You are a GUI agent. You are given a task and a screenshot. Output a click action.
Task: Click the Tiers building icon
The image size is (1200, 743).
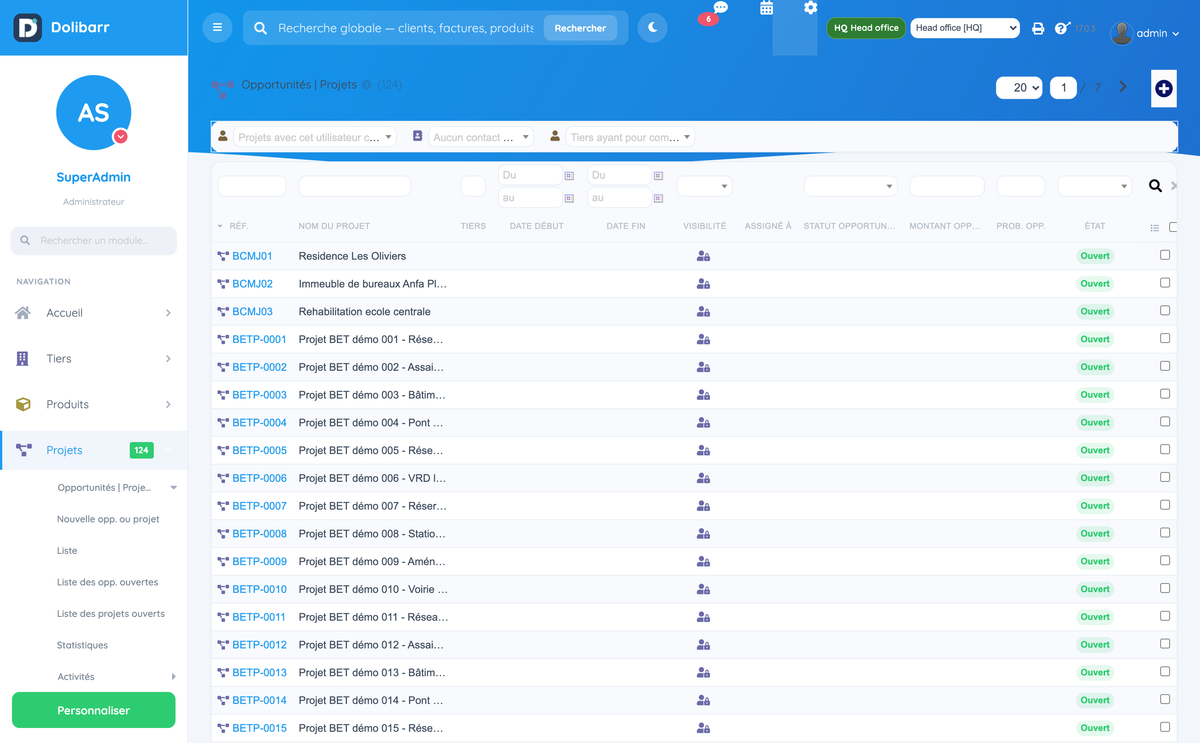click(x=23, y=358)
